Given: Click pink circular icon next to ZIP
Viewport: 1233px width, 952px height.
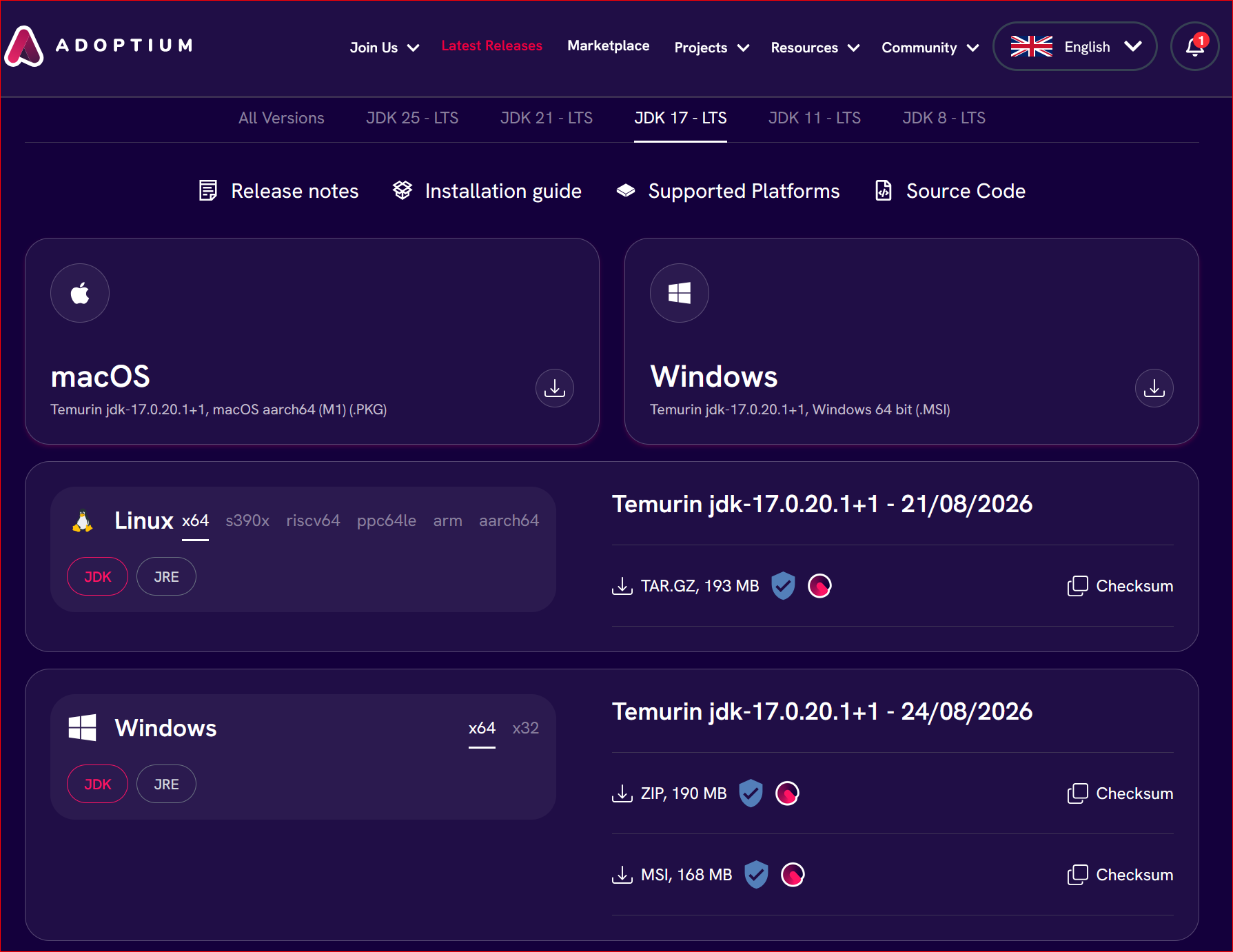Looking at the screenshot, I should [787, 793].
